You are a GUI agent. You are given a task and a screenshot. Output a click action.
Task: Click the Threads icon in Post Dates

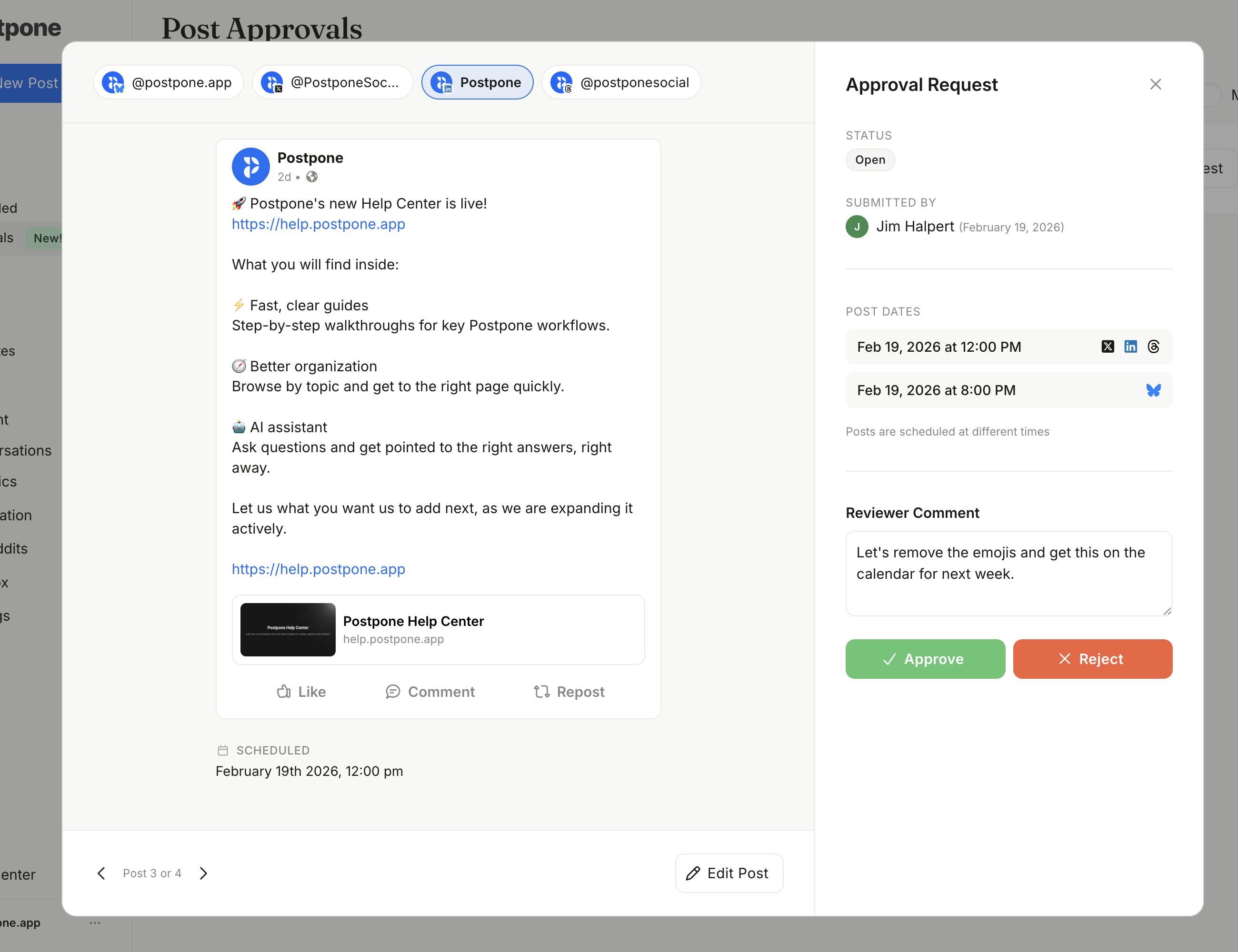pyautogui.click(x=1154, y=346)
